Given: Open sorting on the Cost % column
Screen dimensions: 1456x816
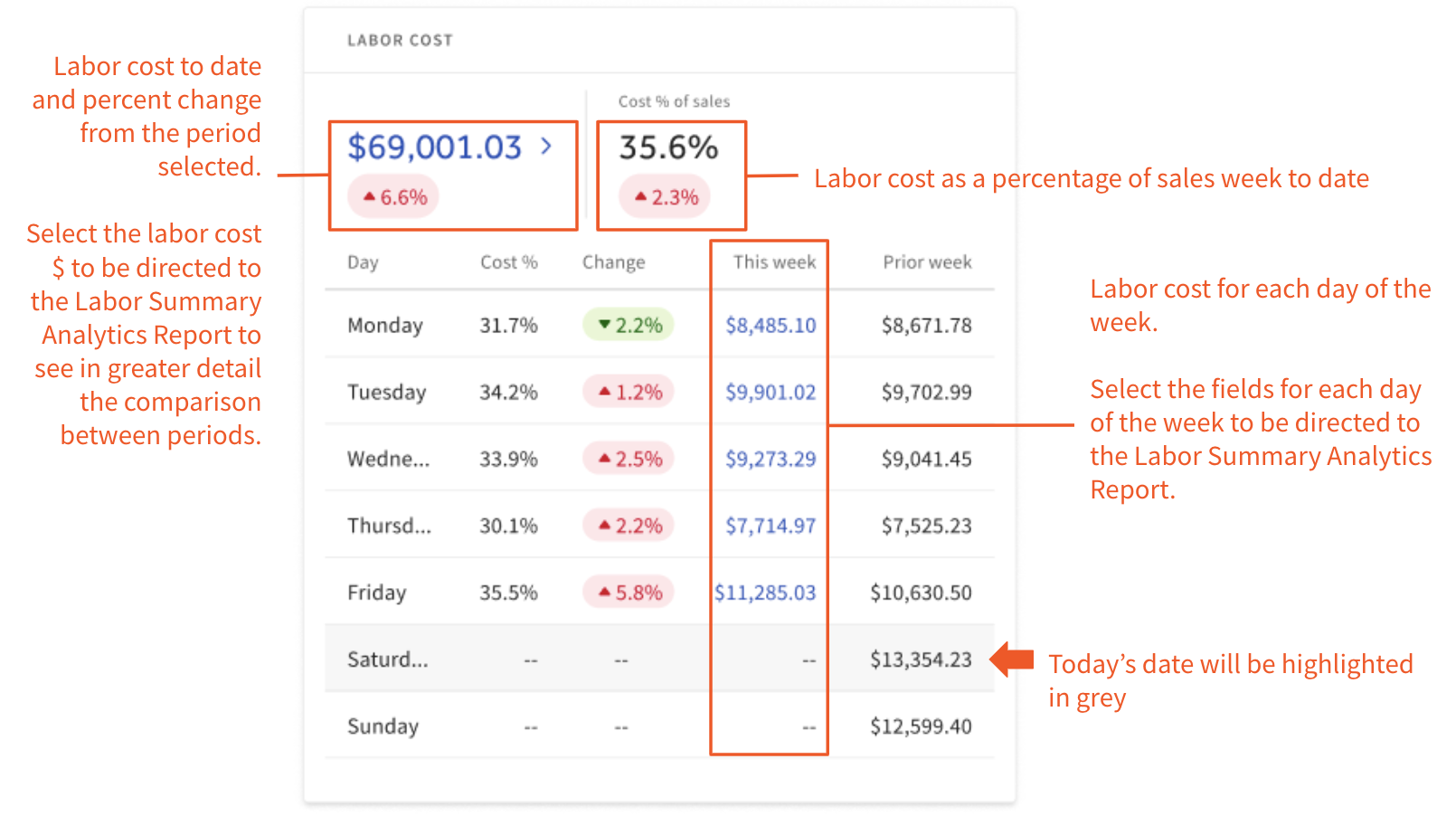Looking at the screenshot, I should pyautogui.click(x=508, y=262).
